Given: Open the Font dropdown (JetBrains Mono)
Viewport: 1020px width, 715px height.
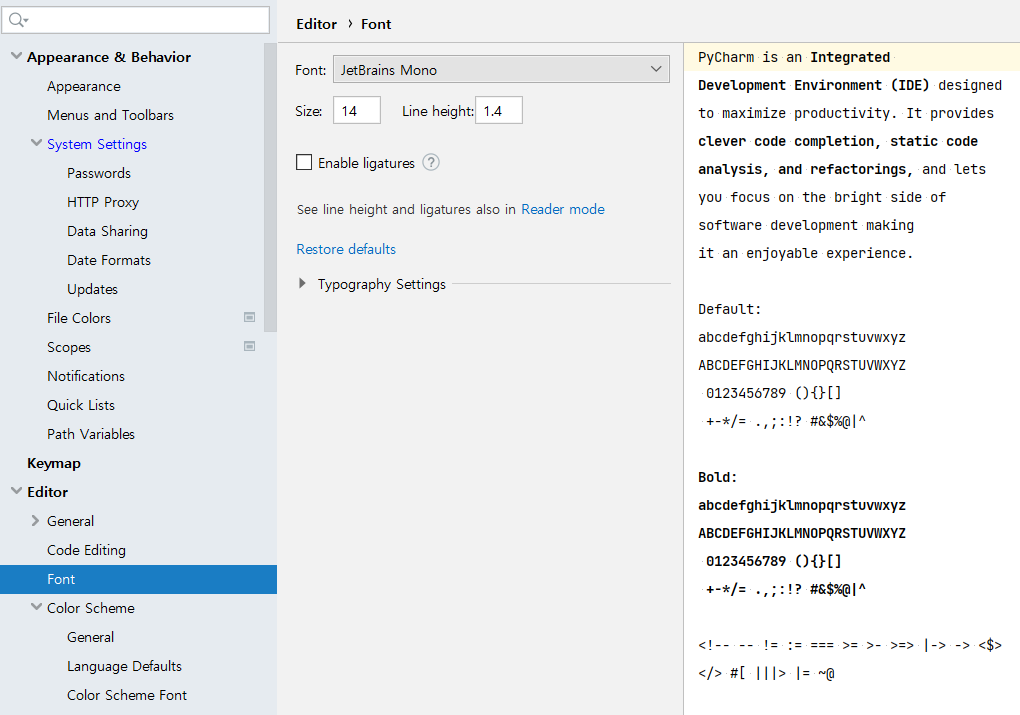Looking at the screenshot, I should coord(501,69).
